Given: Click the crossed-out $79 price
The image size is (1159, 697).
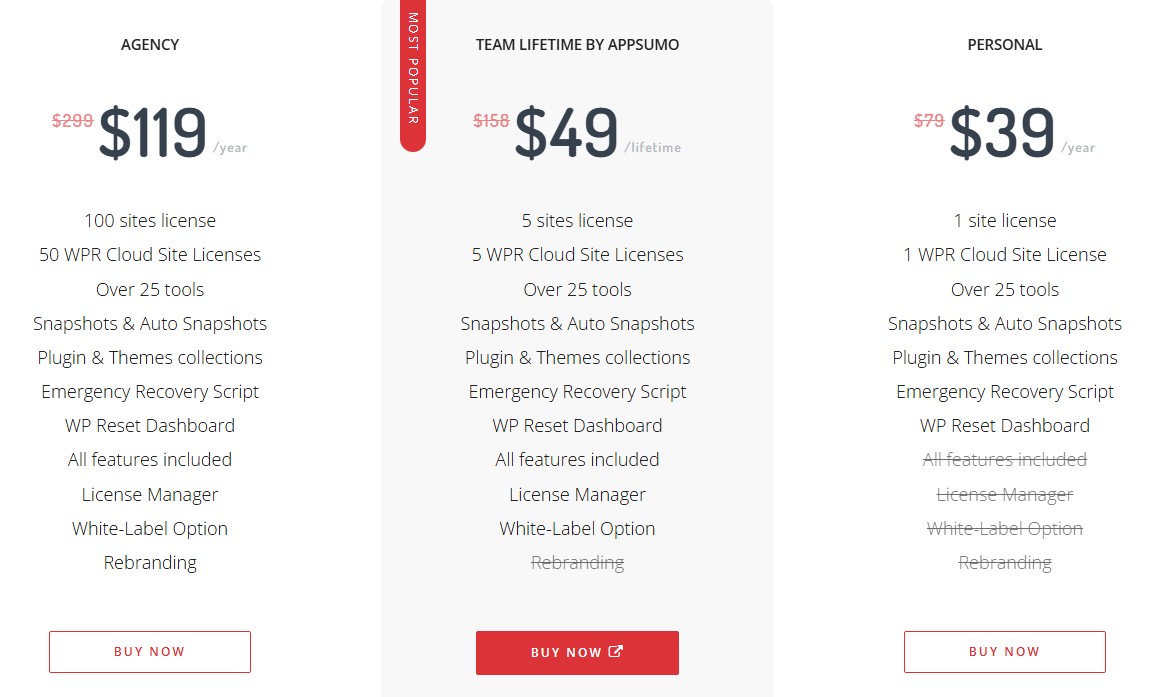Looking at the screenshot, I should point(929,121).
